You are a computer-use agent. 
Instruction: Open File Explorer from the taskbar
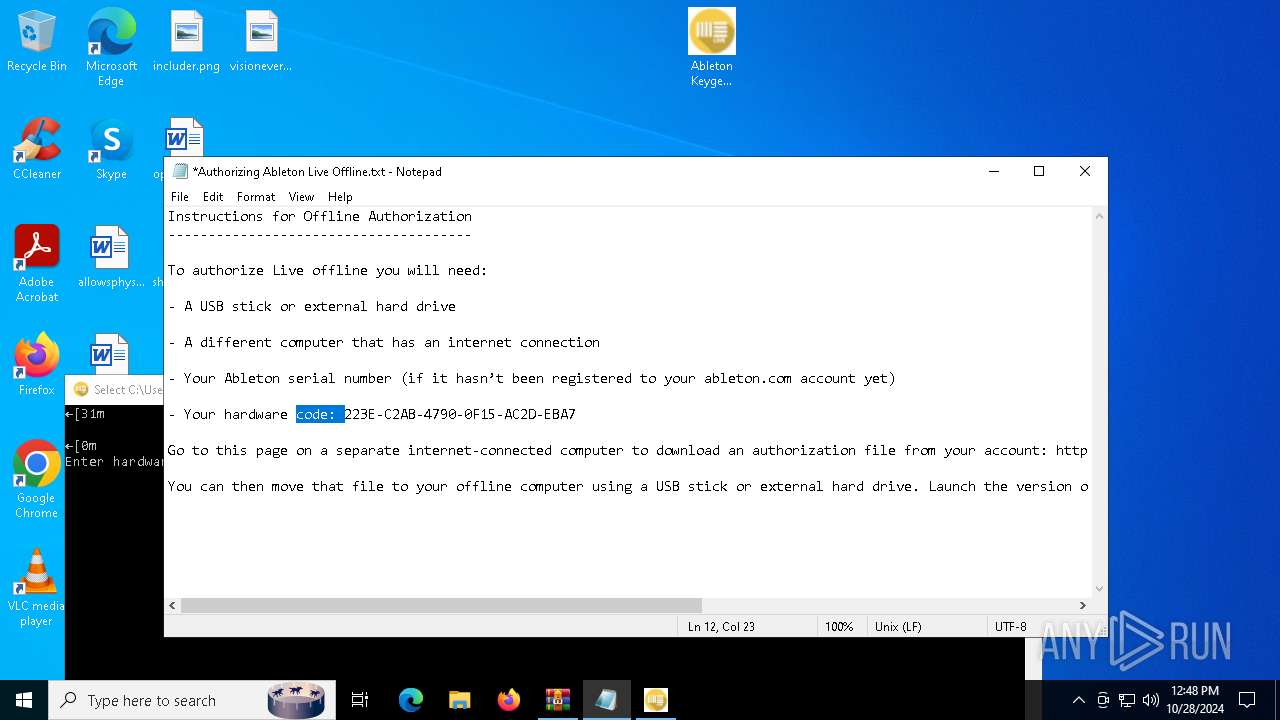point(460,700)
